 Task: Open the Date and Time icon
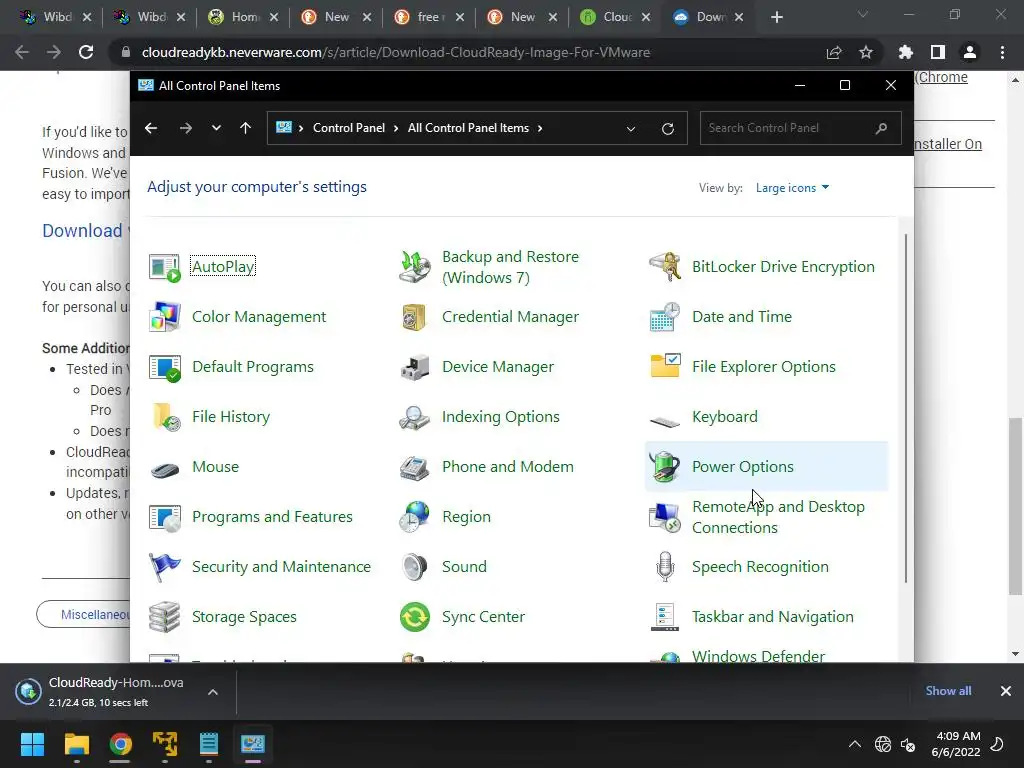(x=665, y=317)
